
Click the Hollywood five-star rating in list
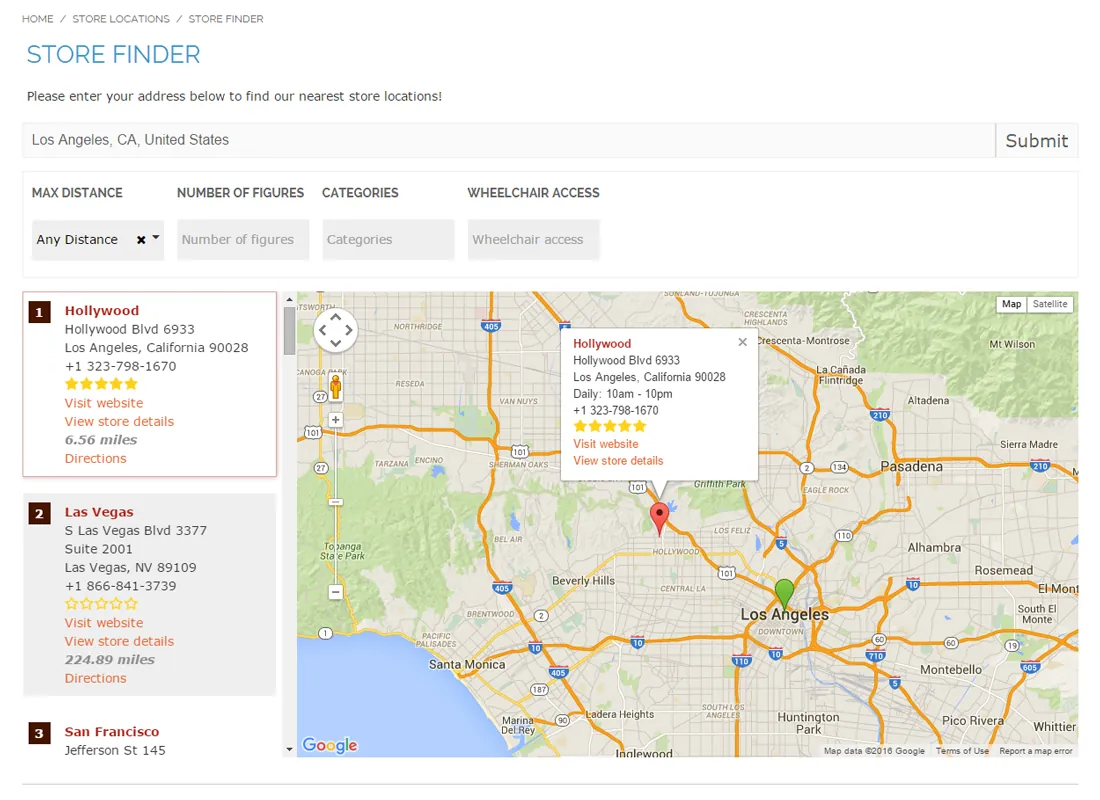click(x=101, y=384)
